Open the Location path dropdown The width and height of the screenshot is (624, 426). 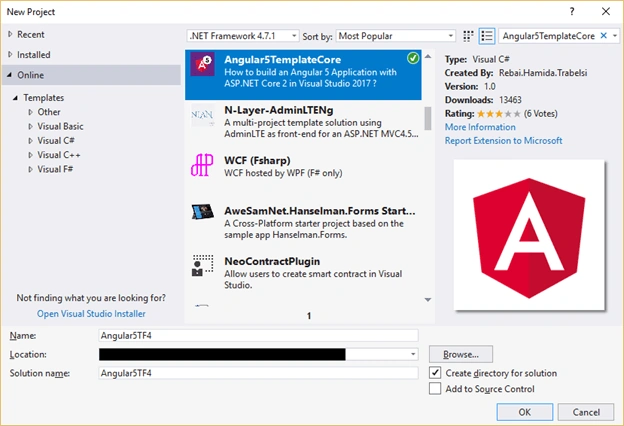413,354
